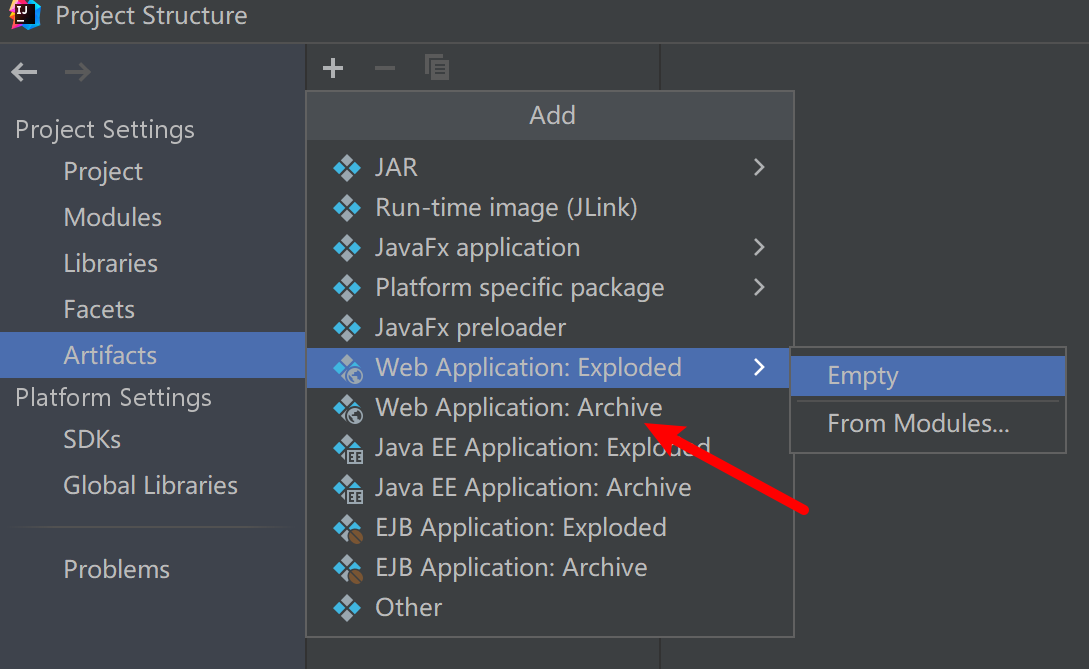
Task: Click the Copy artifact toolbar icon
Action: pos(437,68)
